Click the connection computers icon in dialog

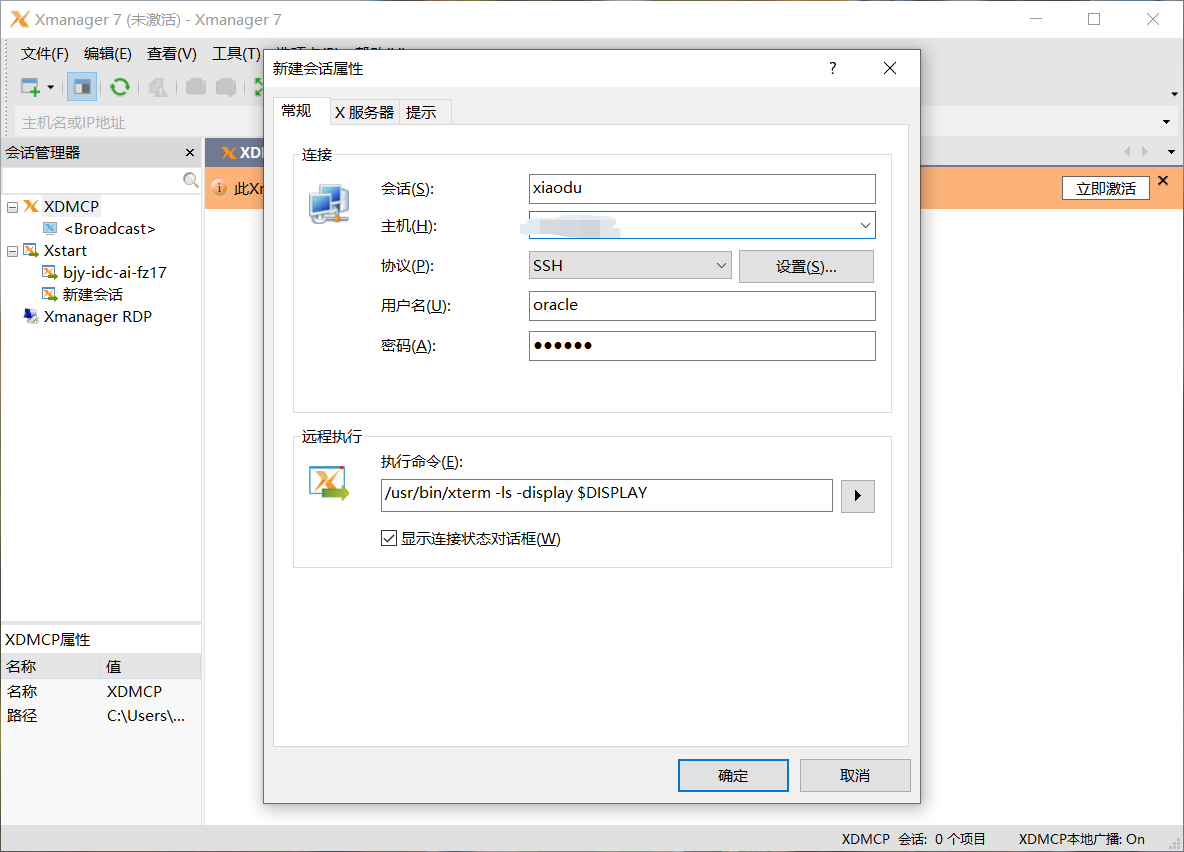tap(329, 204)
